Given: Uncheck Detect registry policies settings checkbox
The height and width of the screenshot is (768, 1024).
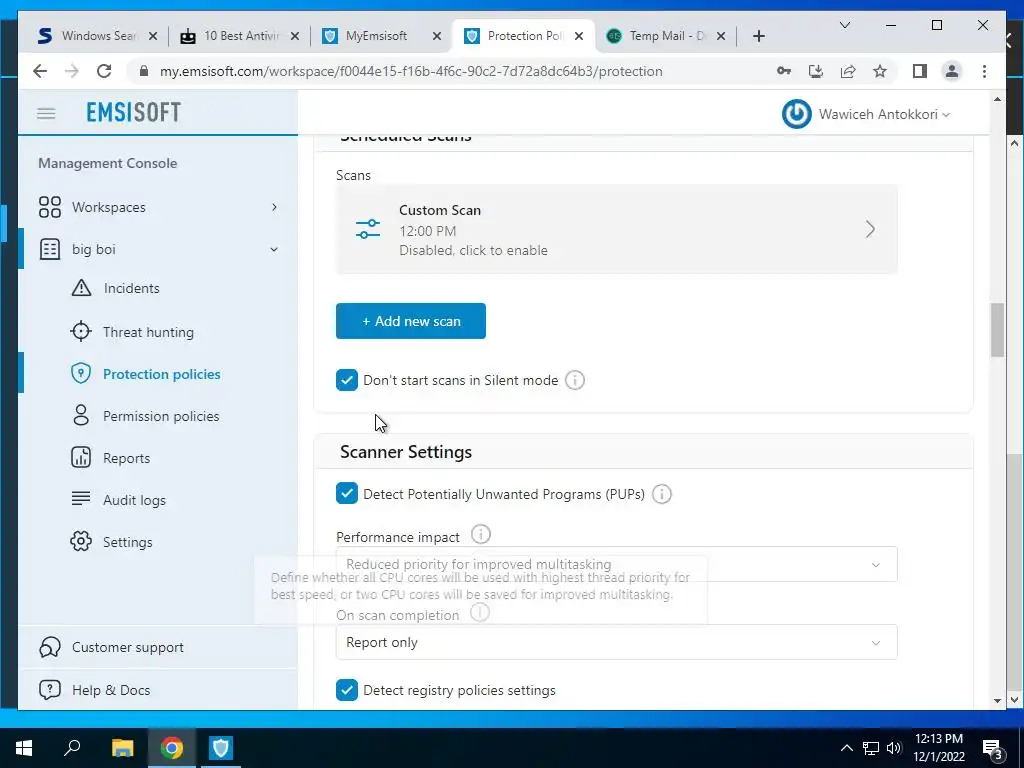Looking at the screenshot, I should click(x=347, y=690).
